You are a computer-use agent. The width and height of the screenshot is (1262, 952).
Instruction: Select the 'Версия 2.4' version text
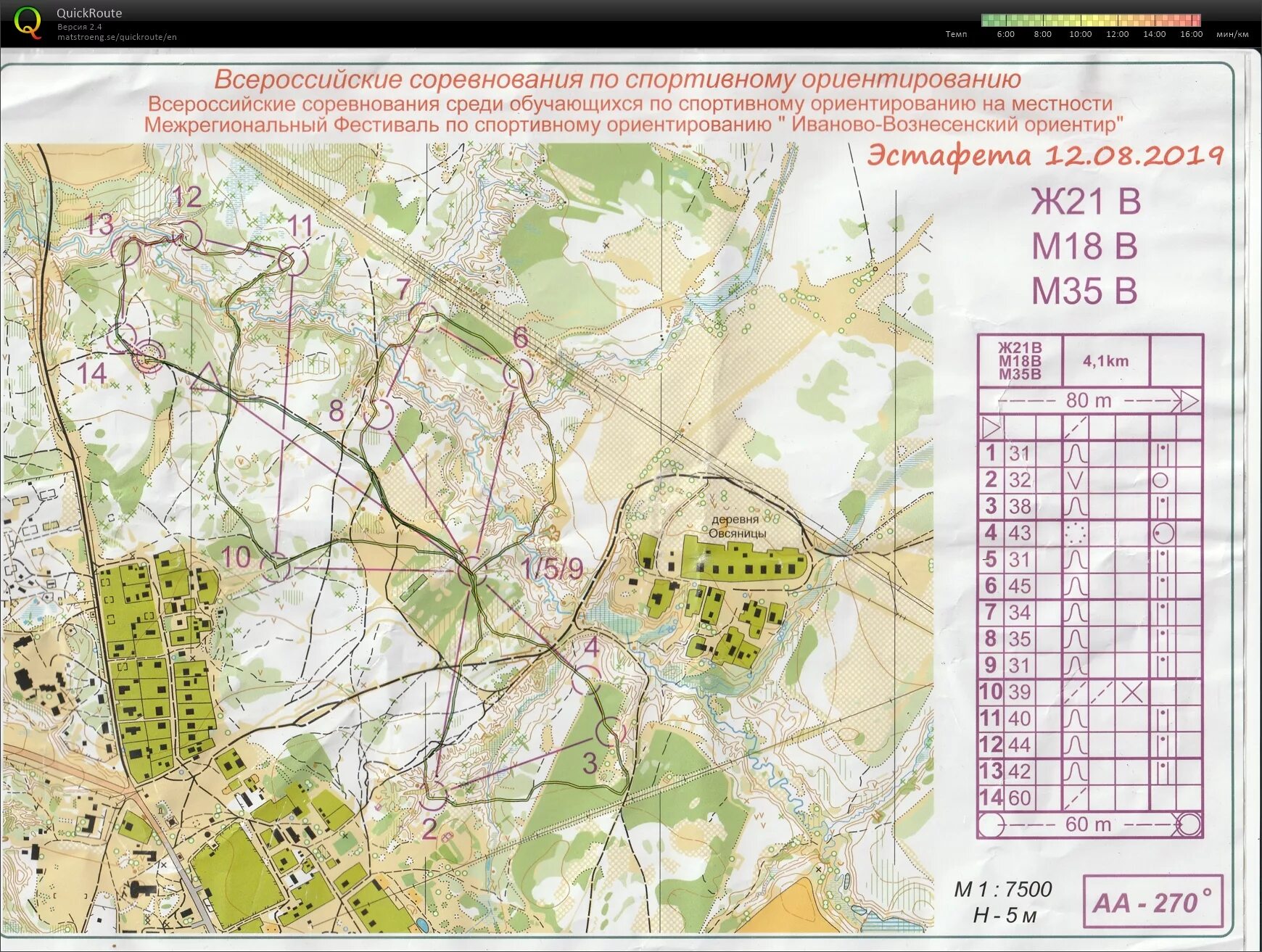point(80,27)
